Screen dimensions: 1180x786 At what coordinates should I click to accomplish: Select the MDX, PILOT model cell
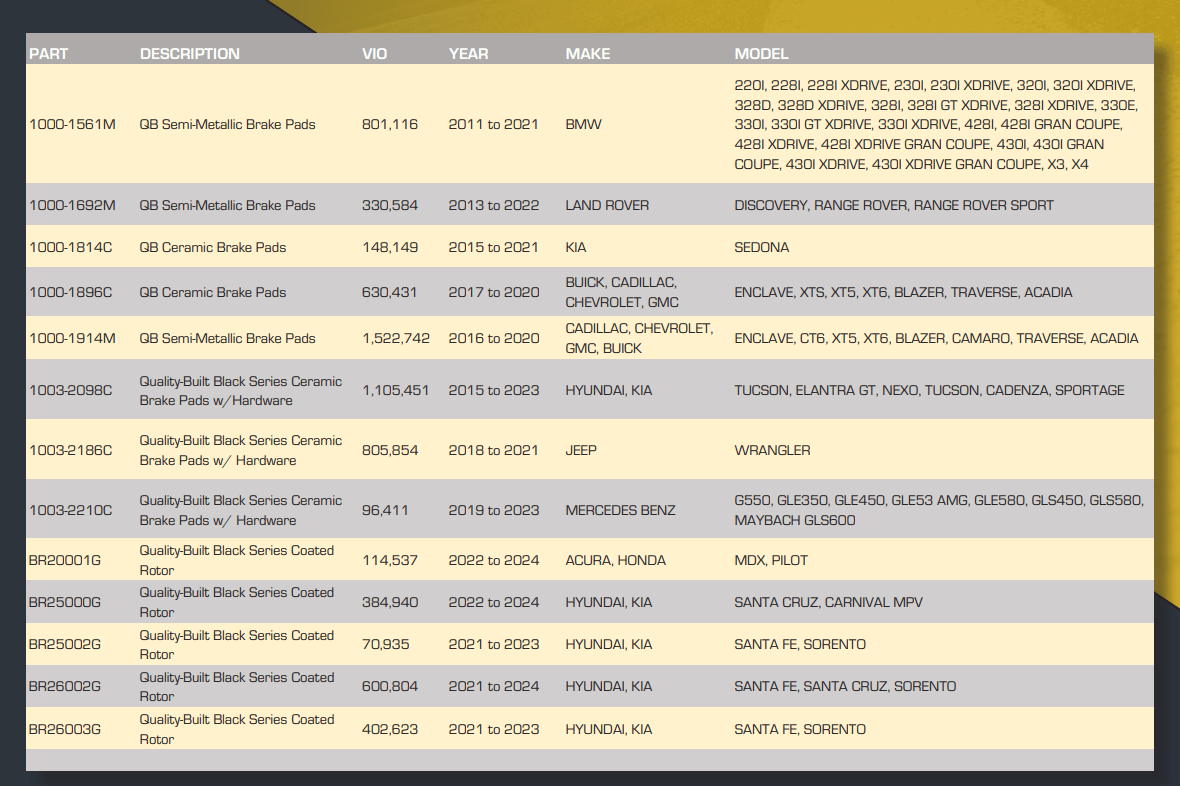point(771,560)
